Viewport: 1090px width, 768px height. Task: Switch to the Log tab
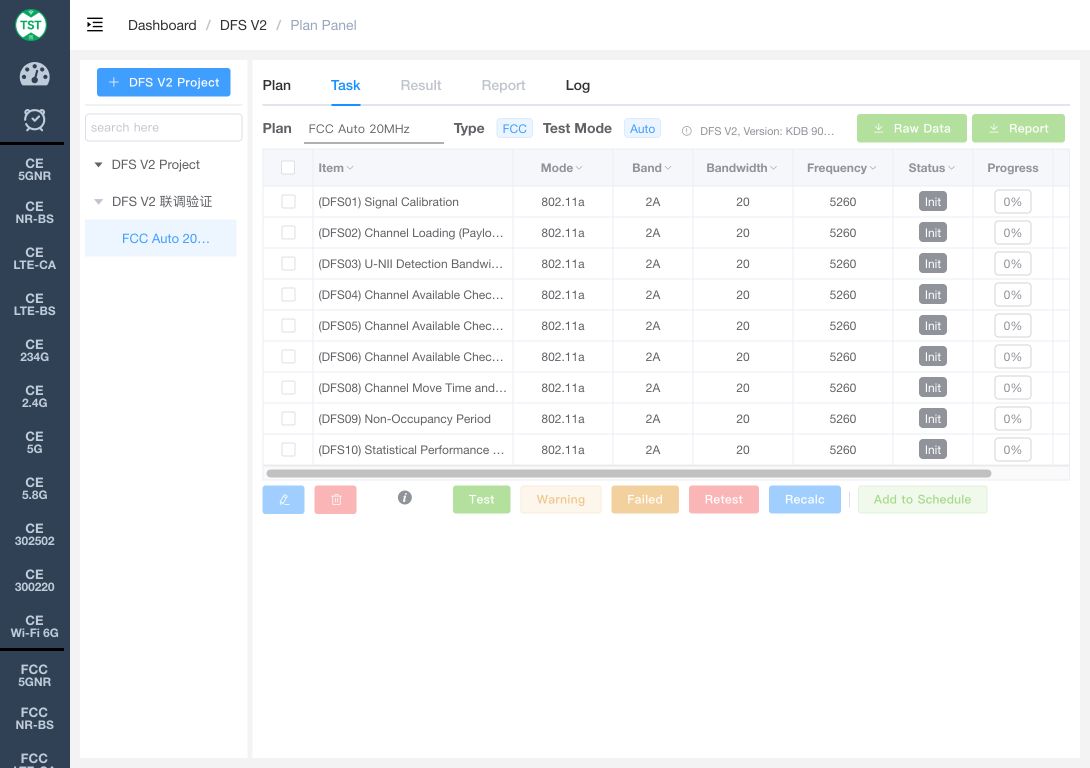pos(578,85)
